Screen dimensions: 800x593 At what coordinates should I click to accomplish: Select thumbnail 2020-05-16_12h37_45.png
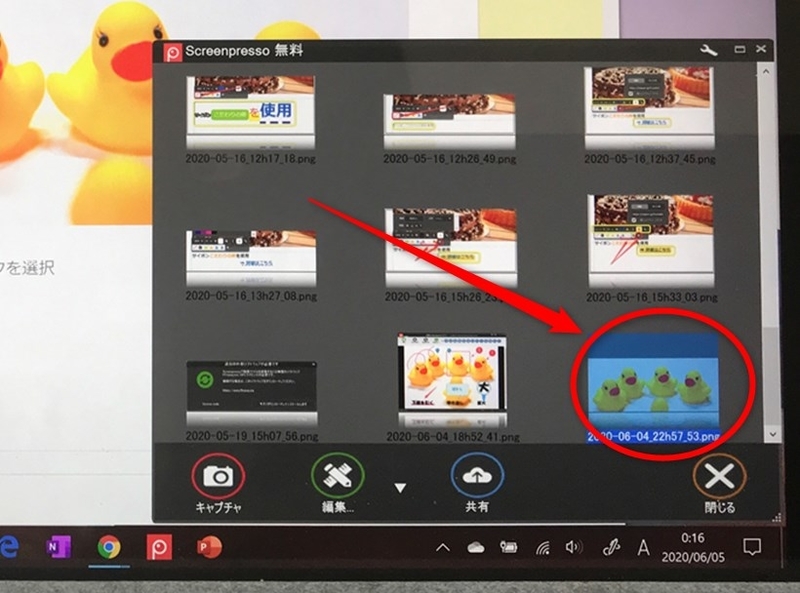(649, 107)
